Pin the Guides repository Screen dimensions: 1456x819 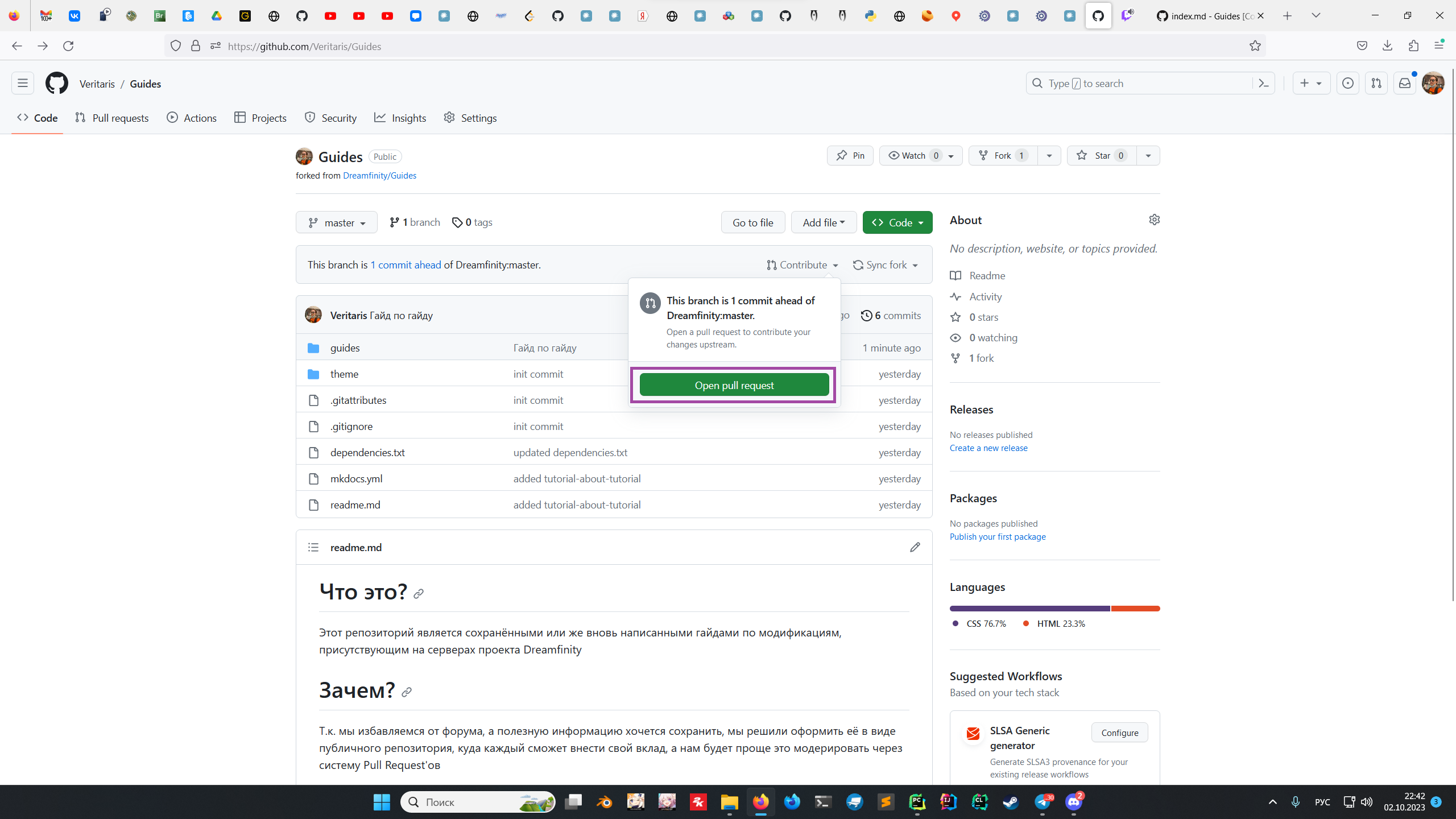pos(850,156)
